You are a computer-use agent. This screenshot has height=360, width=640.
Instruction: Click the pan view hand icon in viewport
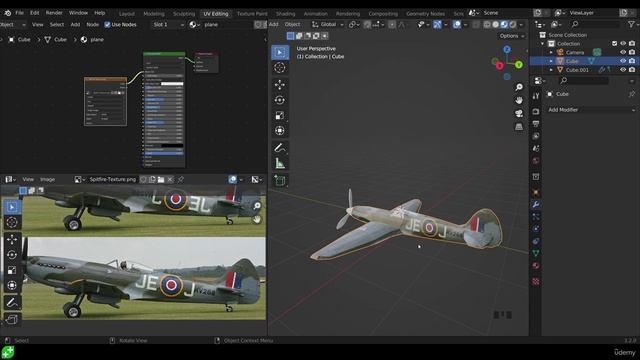[519, 100]
